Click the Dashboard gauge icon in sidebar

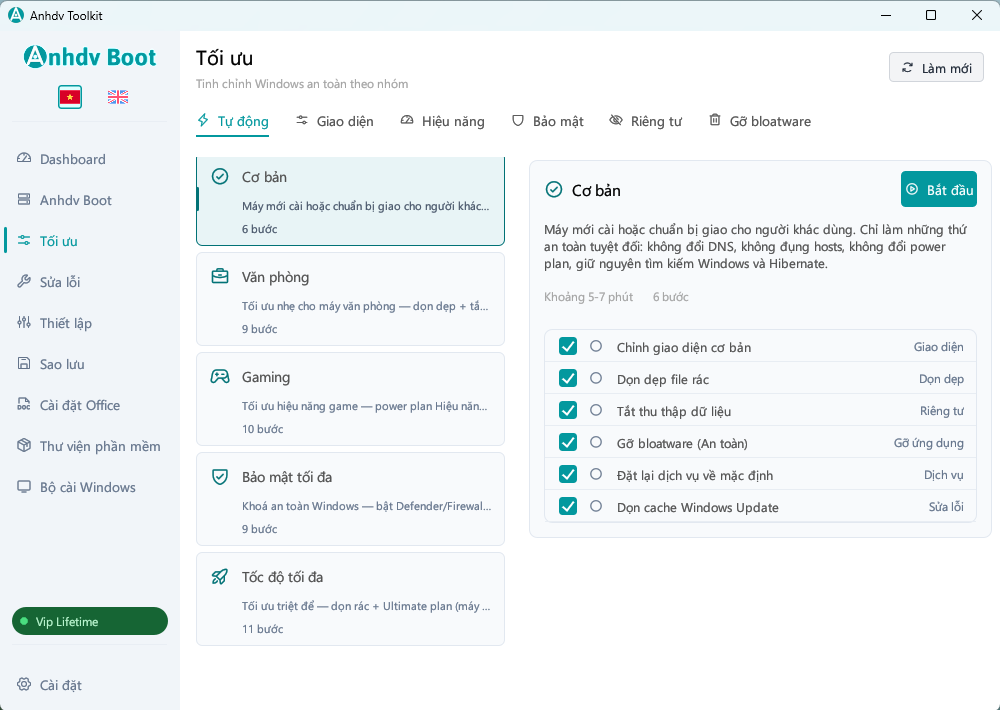click(24, 159)
